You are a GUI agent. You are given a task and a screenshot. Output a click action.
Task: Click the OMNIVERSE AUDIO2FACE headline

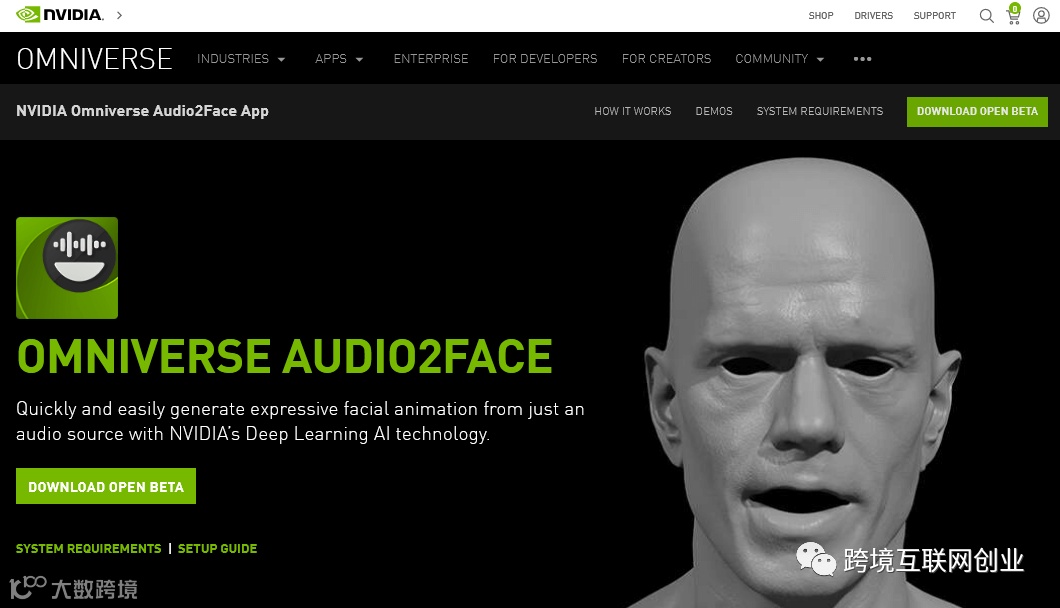point(285,356)
